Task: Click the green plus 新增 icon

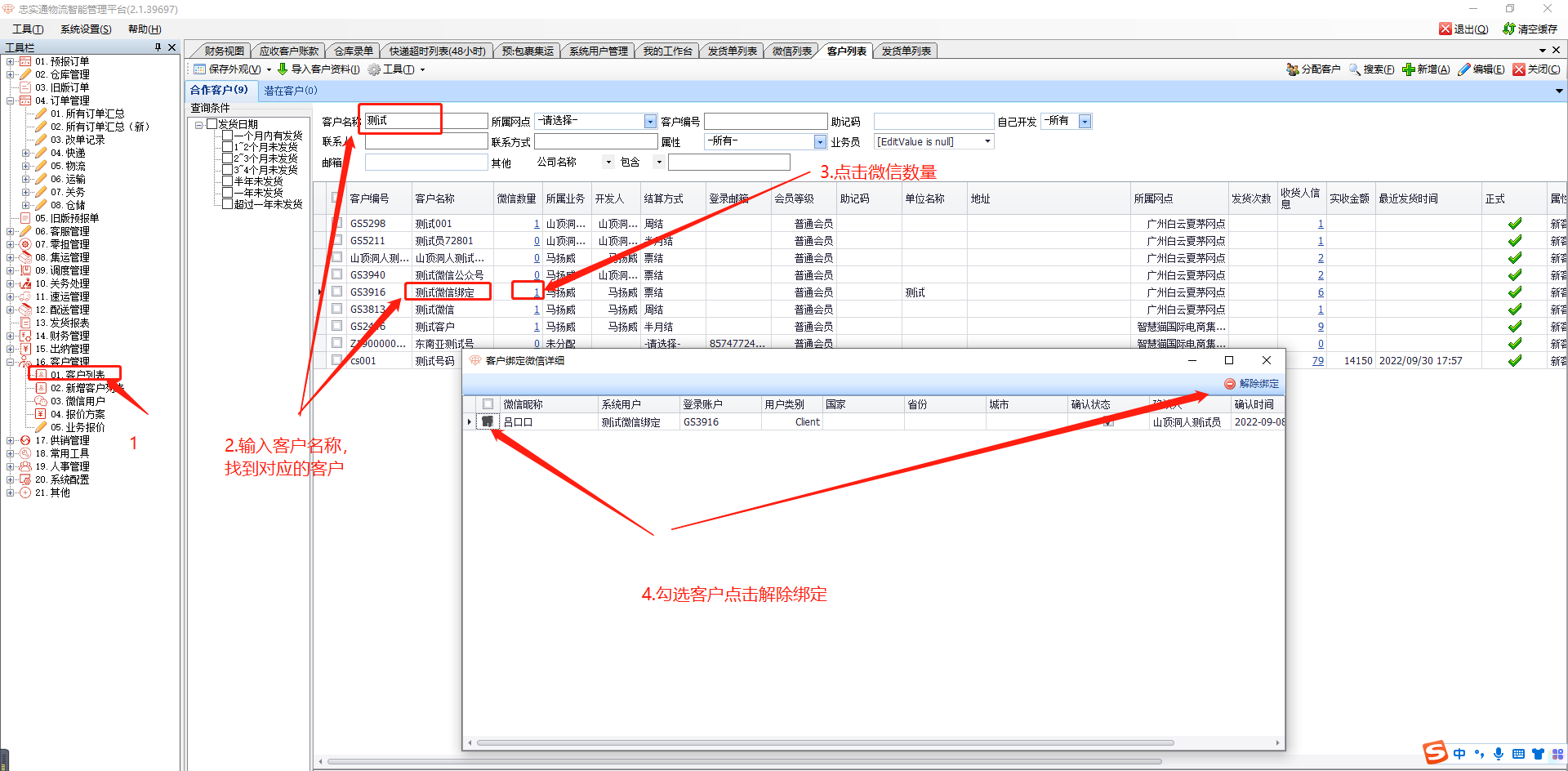Action: tap(1408, 69)
